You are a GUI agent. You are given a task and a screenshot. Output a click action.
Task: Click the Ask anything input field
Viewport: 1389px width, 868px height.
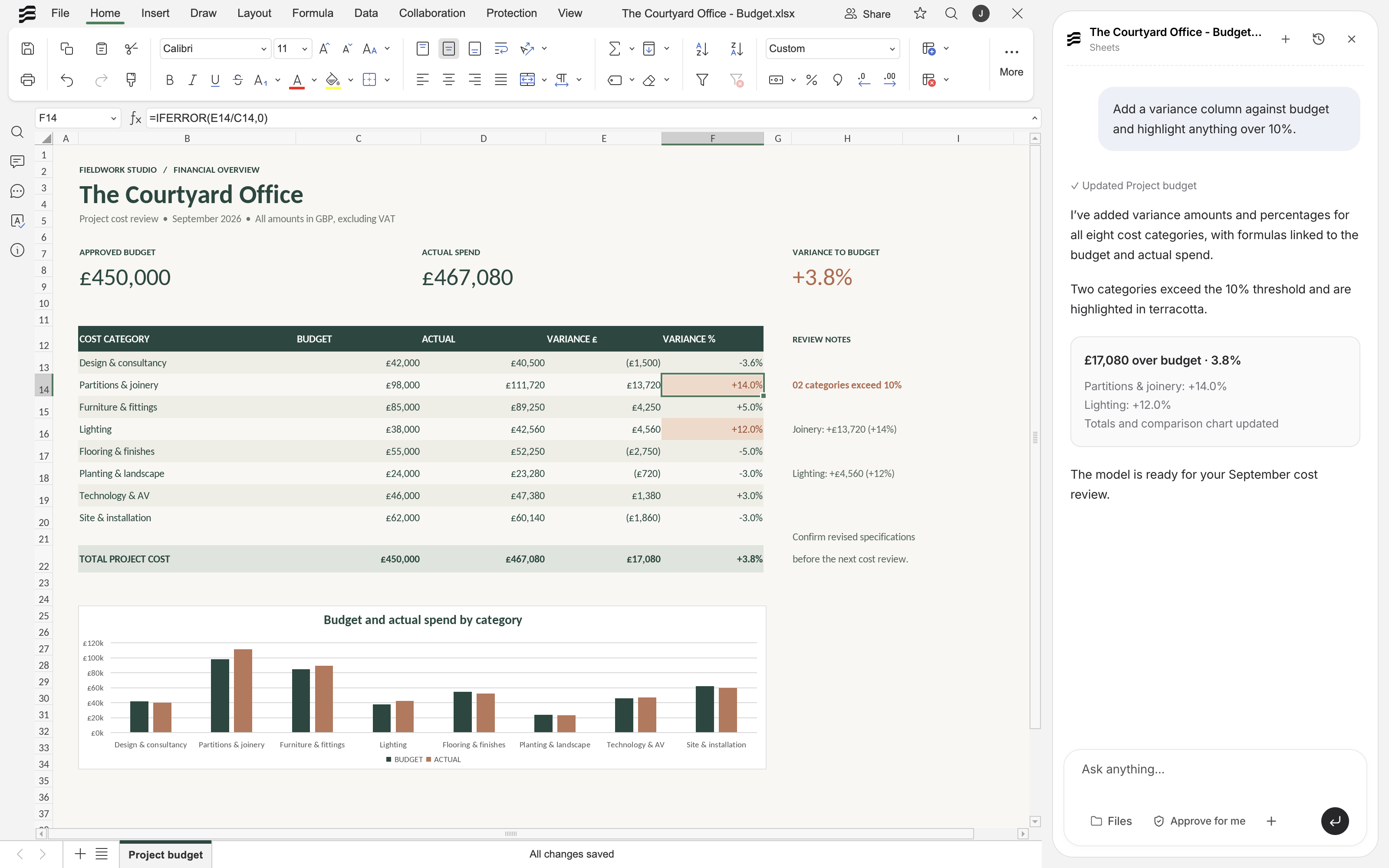[1215, 769]
